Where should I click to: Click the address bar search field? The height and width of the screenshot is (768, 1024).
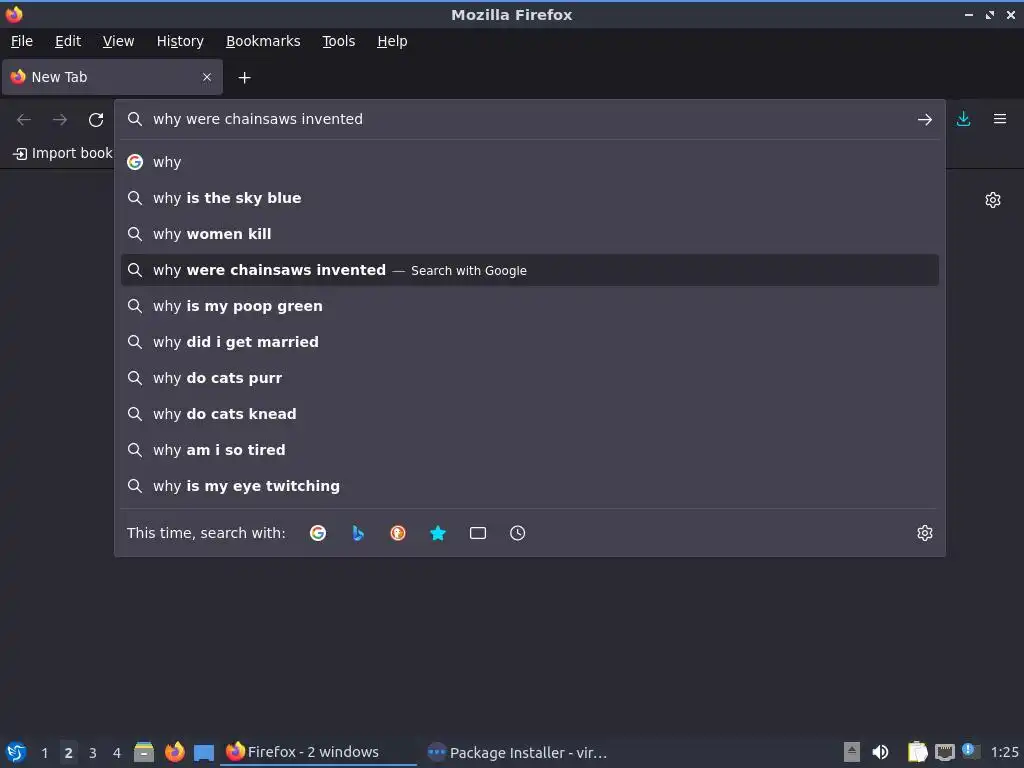pos(529,120)
